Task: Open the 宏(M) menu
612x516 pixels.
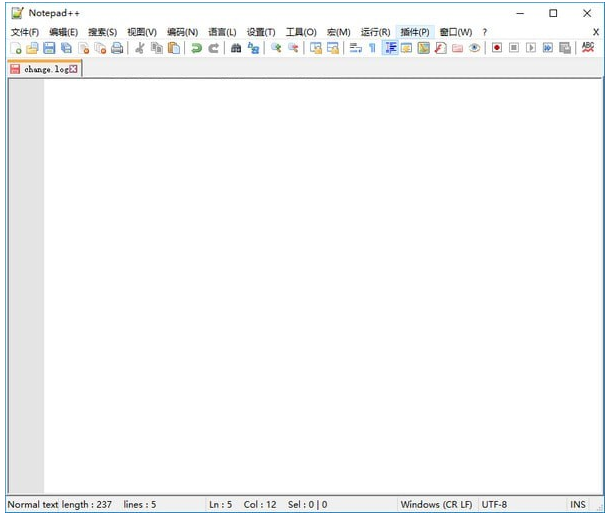Action: [x=338, y=32]
